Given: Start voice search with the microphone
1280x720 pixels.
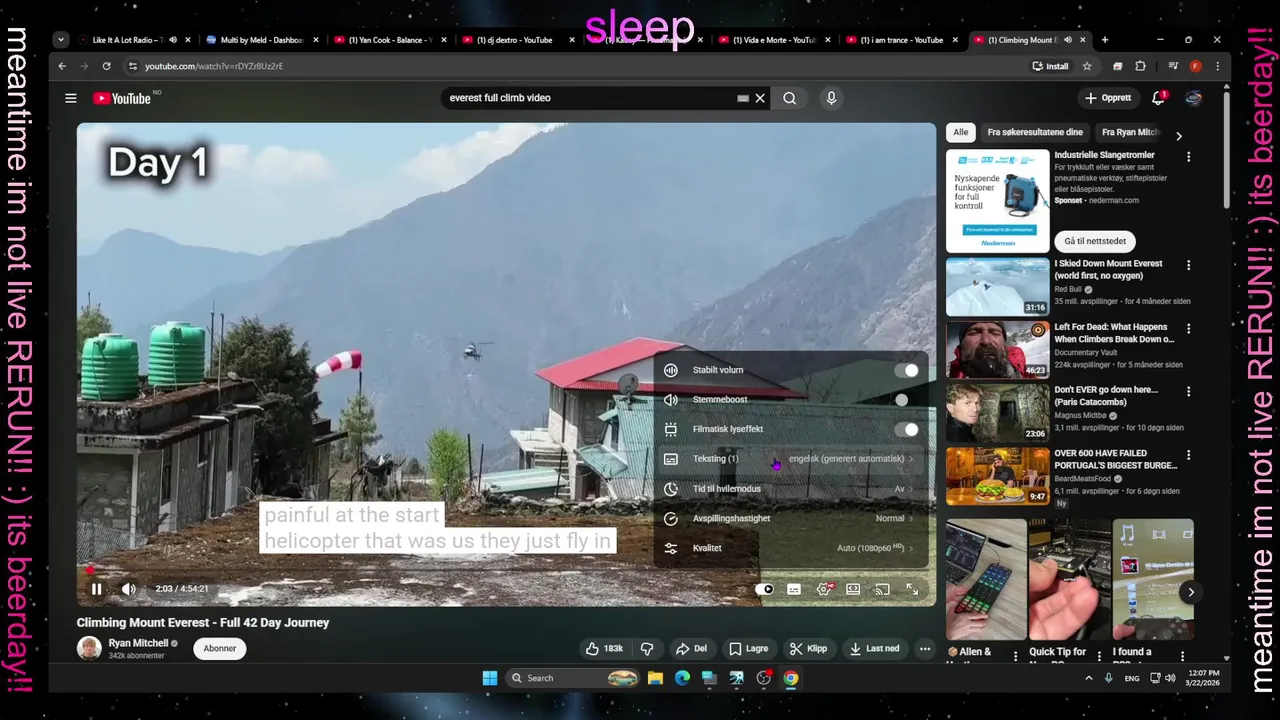Looking at the screenshot, I should point(831,98).
